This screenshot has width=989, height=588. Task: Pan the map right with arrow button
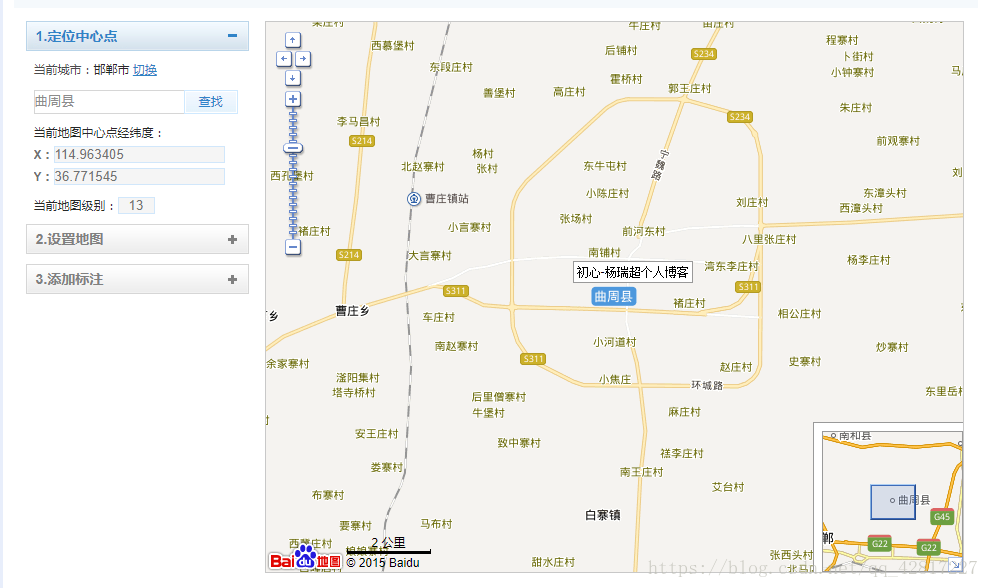click(x=303, y=59)
